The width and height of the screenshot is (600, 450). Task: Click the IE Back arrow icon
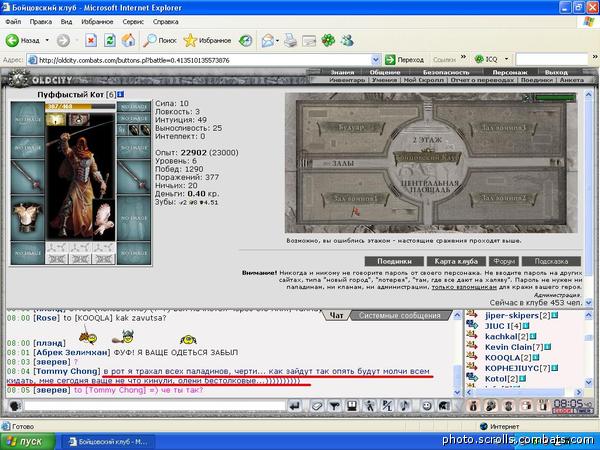pyautogui.click(x=12, y=40)
